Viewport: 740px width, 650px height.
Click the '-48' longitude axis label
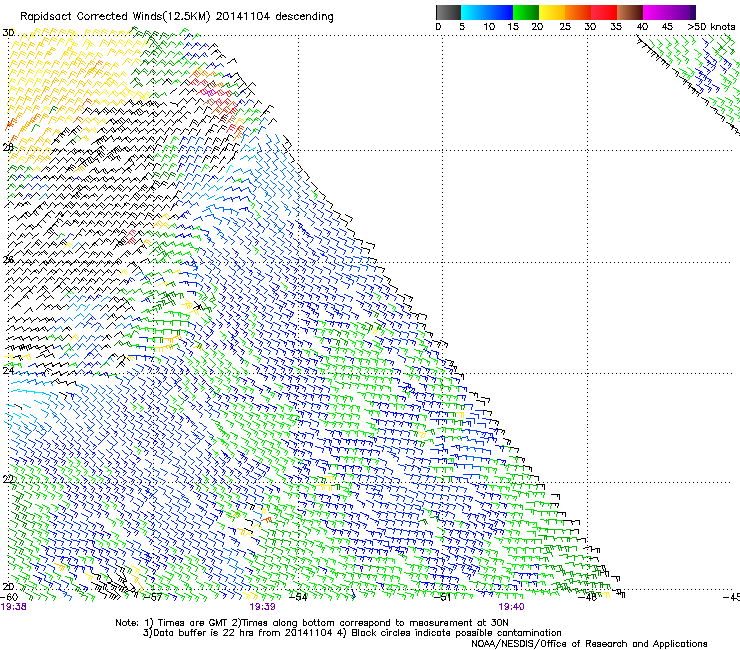pyautogui.click(x=588, y=597)
